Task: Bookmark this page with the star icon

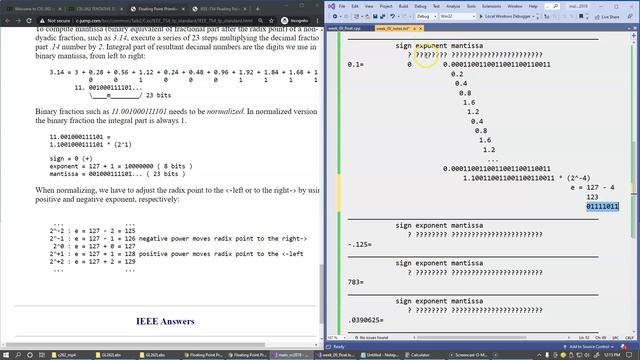Action: click(271, 20)
